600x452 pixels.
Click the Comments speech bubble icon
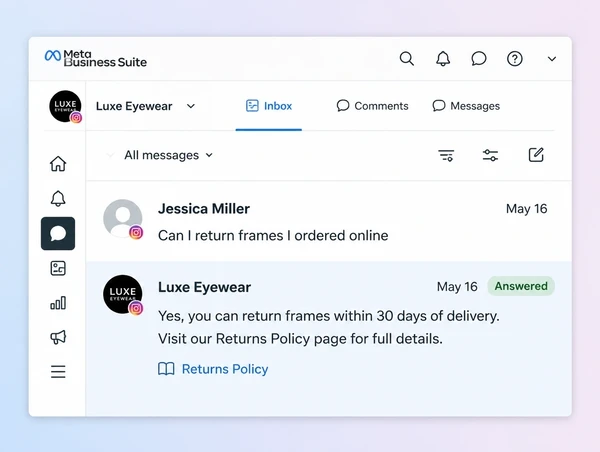pyautogui.click(x=343, y=106)
